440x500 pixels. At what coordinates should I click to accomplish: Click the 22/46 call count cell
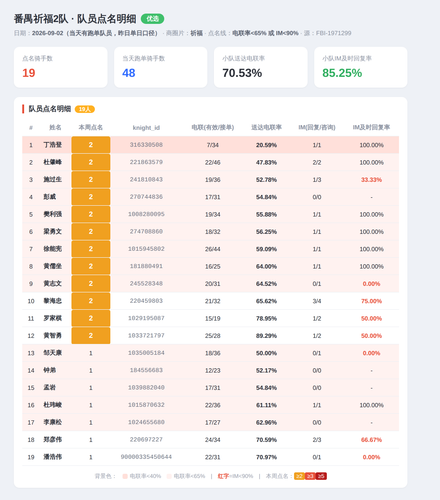[x=213, y=162]
